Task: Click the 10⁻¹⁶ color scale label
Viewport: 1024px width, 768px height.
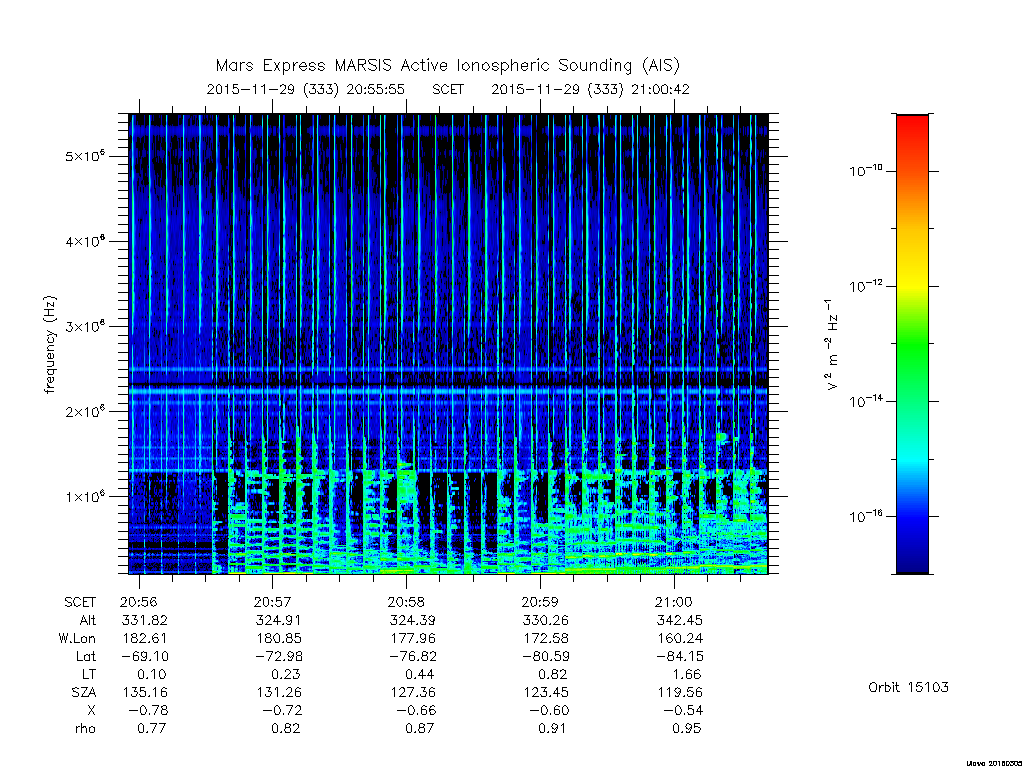Action: click(865, 517)
